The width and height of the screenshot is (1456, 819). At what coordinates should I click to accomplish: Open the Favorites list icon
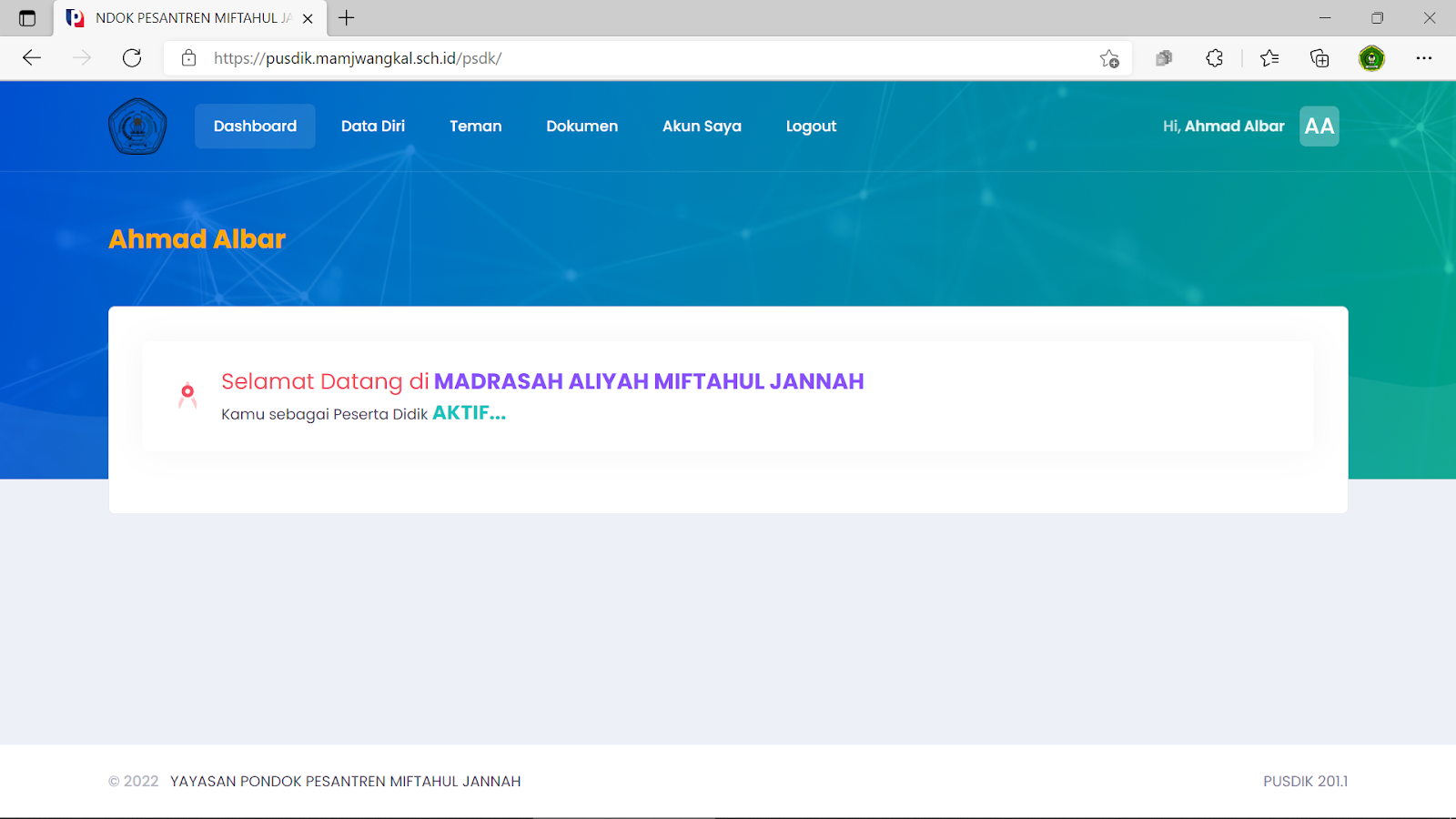click(x=1269, y=58)
